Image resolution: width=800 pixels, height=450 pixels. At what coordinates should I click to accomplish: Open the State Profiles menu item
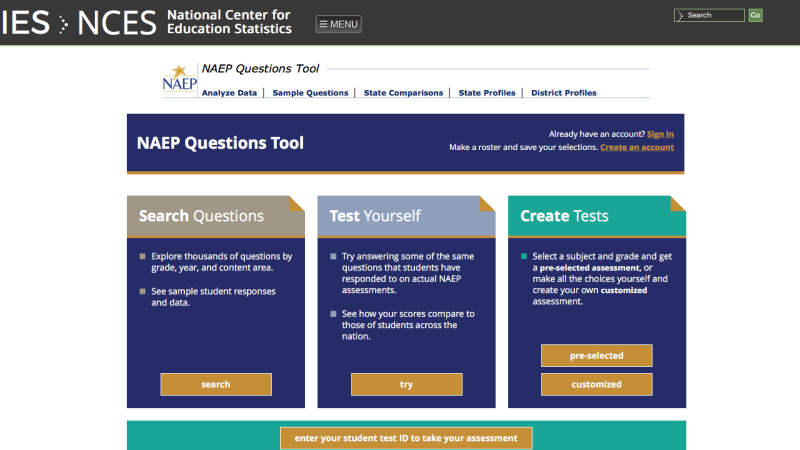[x=487, y=93]
